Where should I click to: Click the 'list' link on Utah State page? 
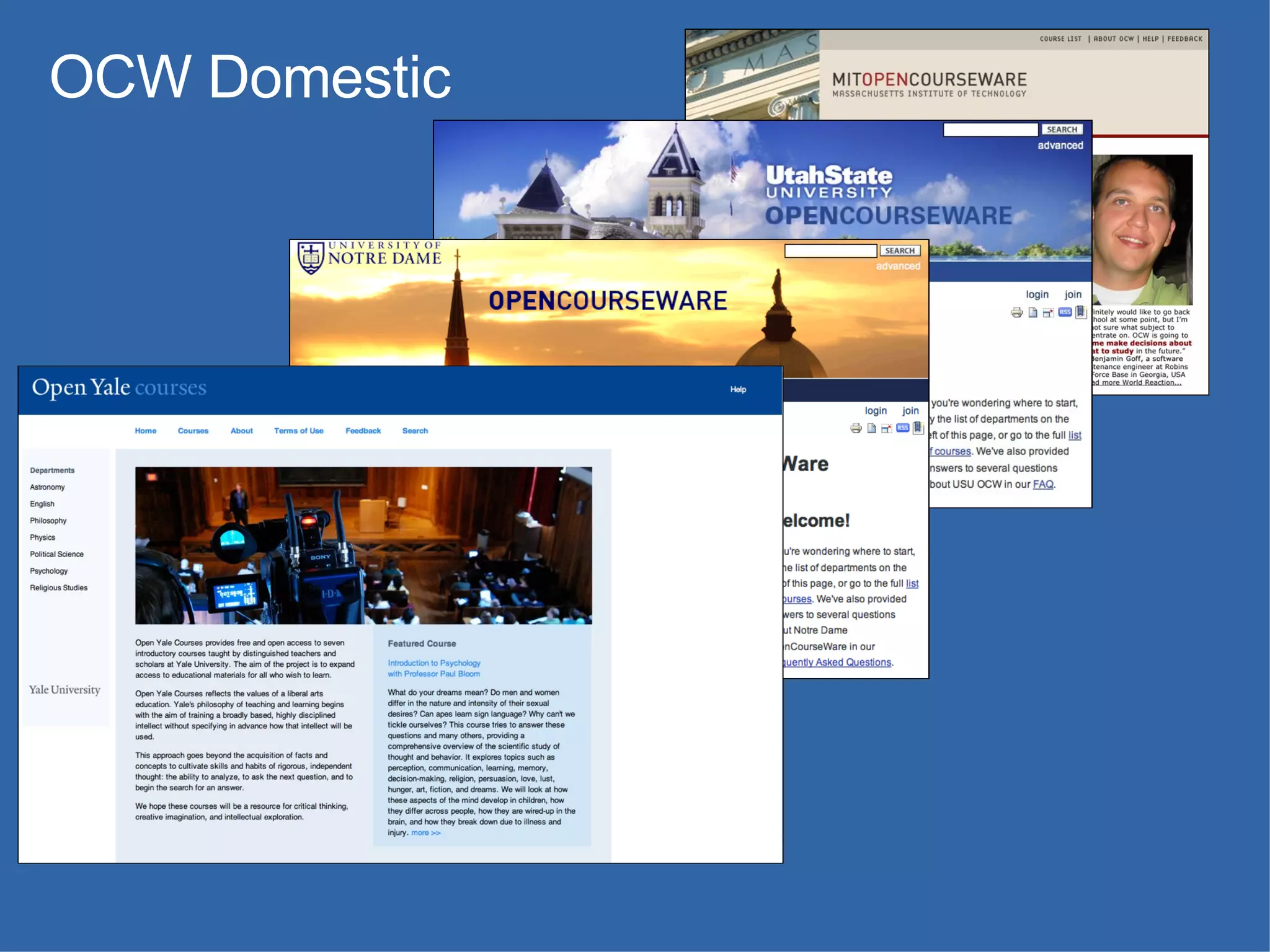pyautogui.click(x=1075, y=435)
